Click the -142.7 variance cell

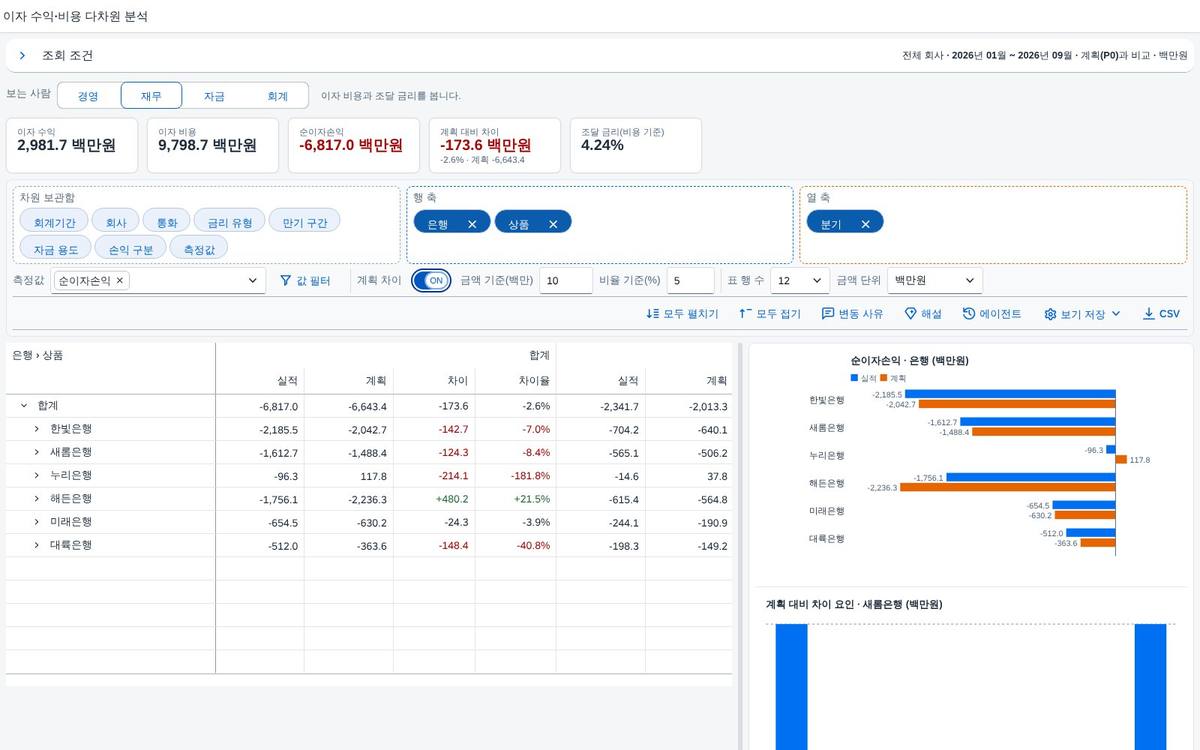pos(434,429)
